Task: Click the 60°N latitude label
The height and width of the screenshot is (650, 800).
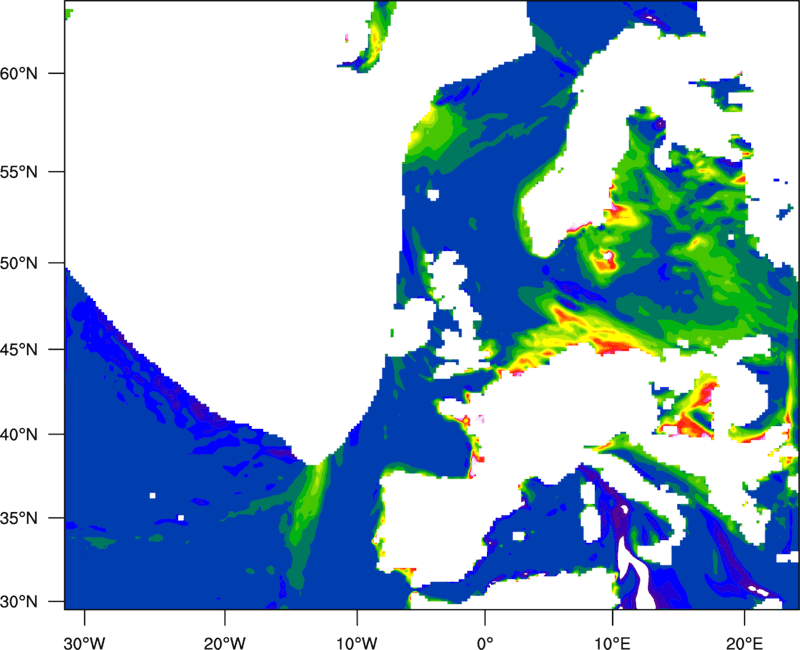Action: click(x=19, y=74)
